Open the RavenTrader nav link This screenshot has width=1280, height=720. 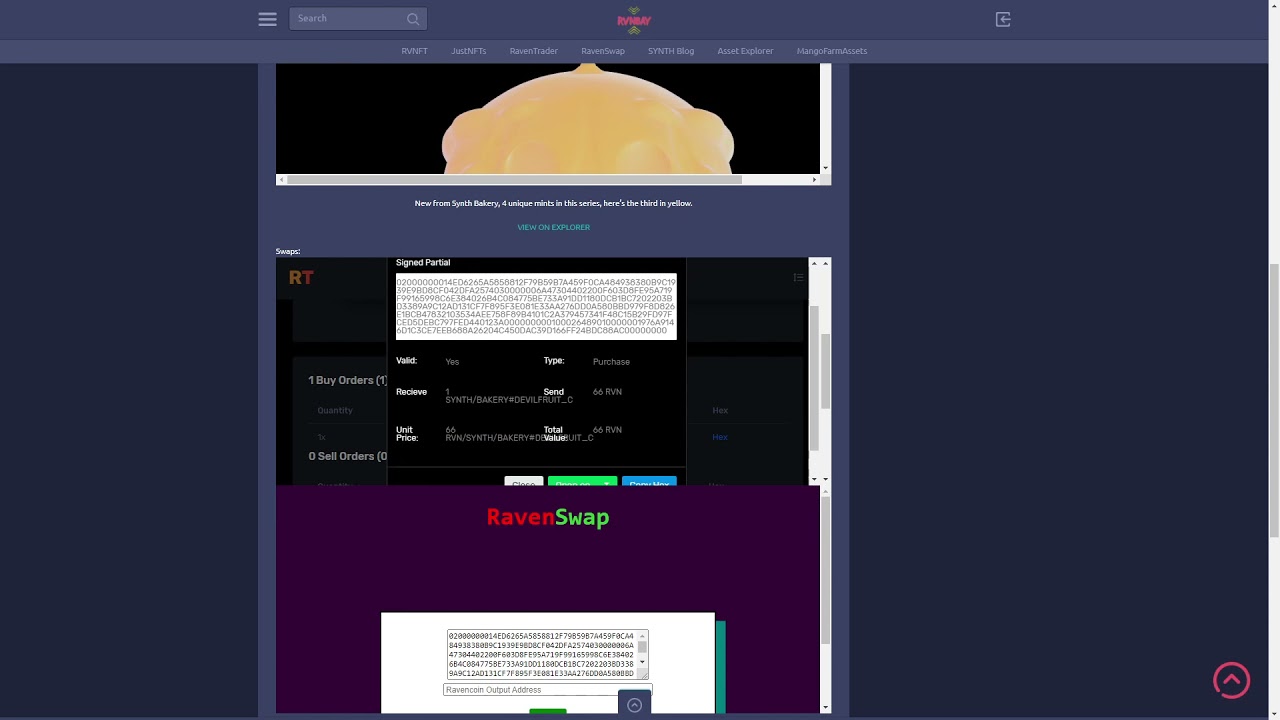[x=534, y=51]
